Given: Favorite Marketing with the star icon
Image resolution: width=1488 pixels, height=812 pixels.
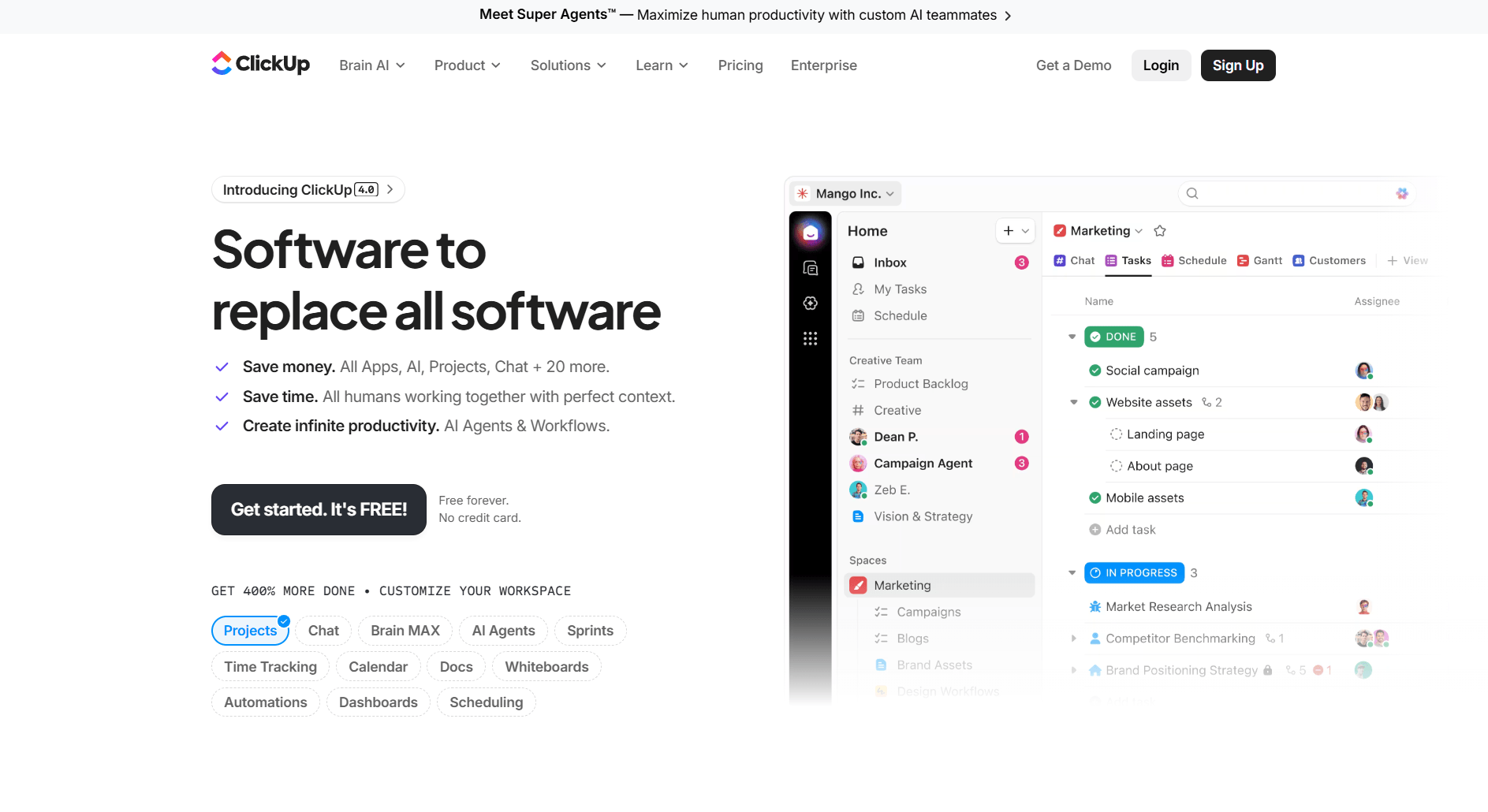Looking at the screenshot, I should pos(1160,231).
